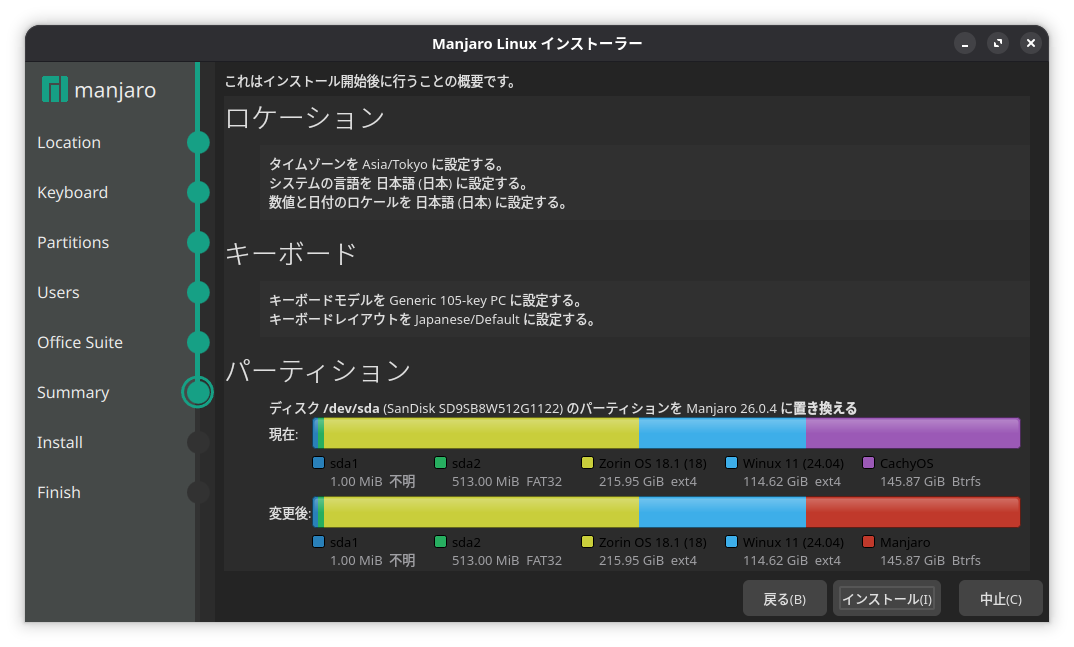Viewport: 1074px width, 647px height.
Task: Click the dim Install progress dot
Action: tap(198, 442)
